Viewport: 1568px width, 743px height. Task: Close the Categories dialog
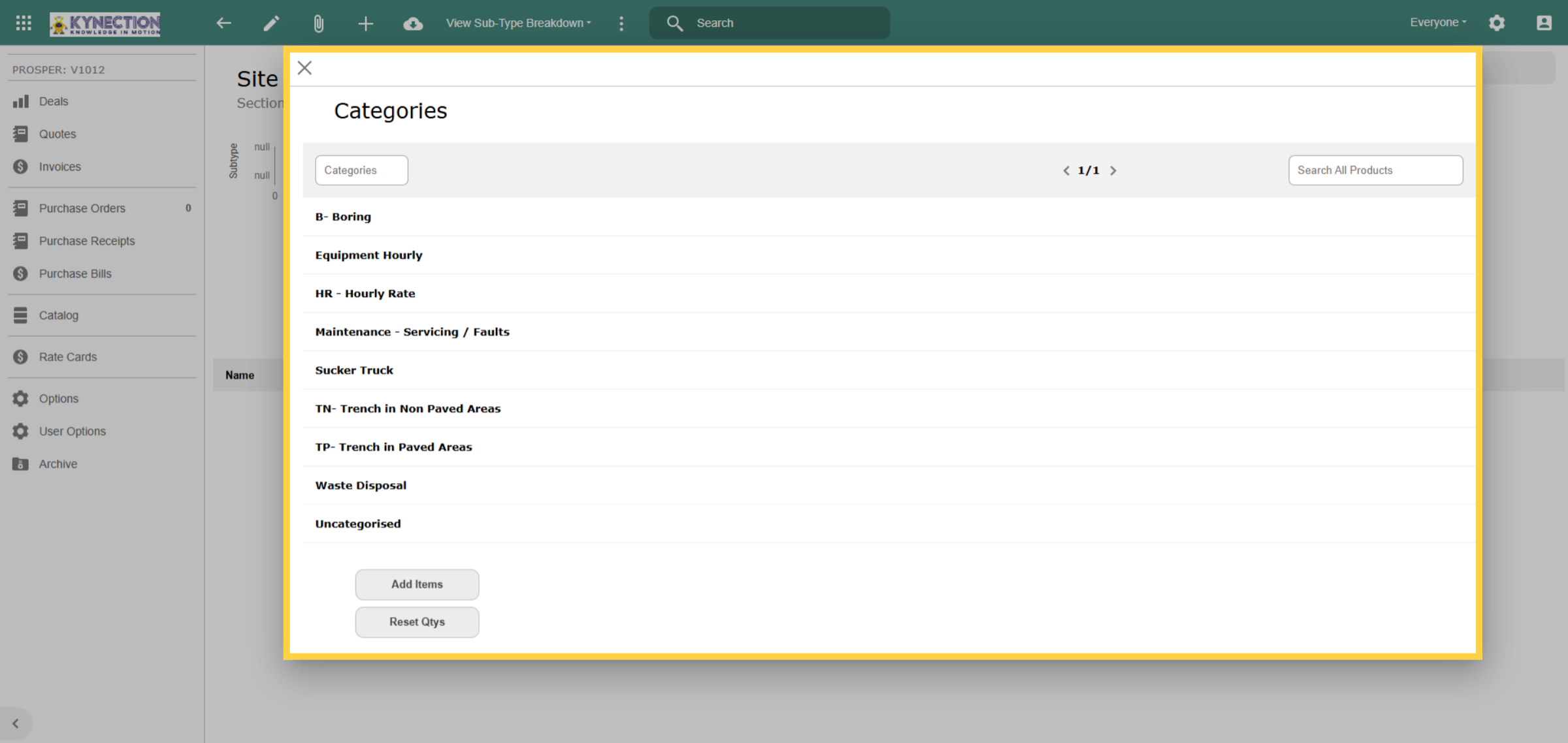click(x=304, y=68)
